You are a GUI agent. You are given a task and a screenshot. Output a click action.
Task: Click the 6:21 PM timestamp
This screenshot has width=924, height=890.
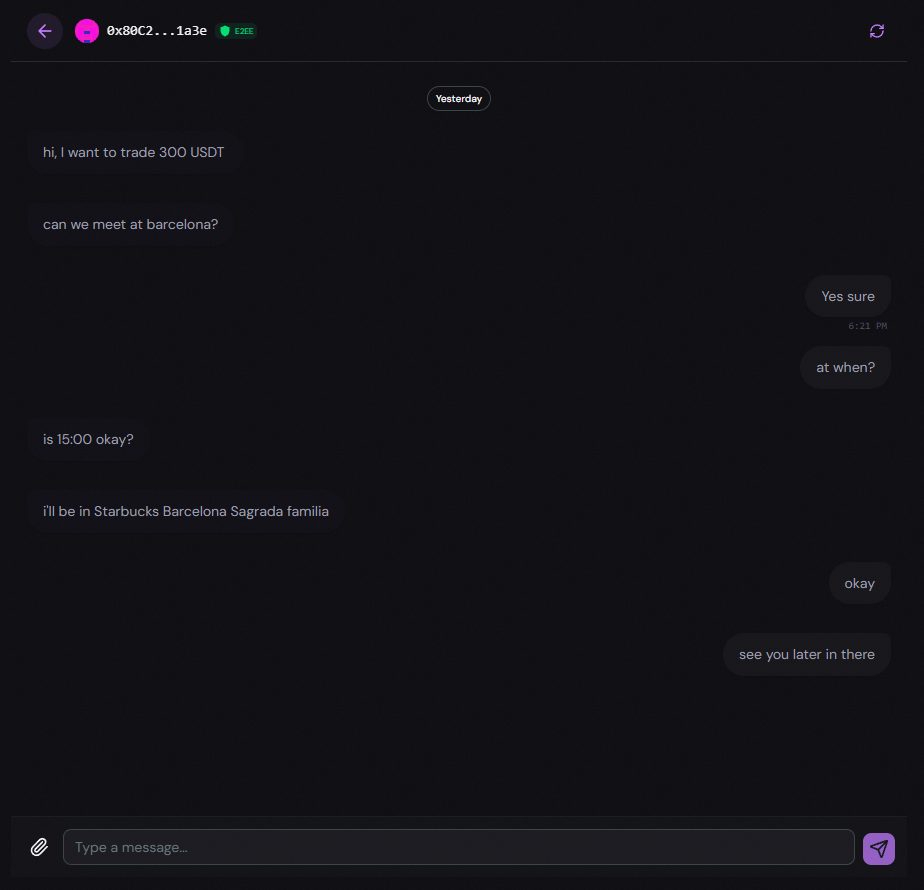[867, 326]
